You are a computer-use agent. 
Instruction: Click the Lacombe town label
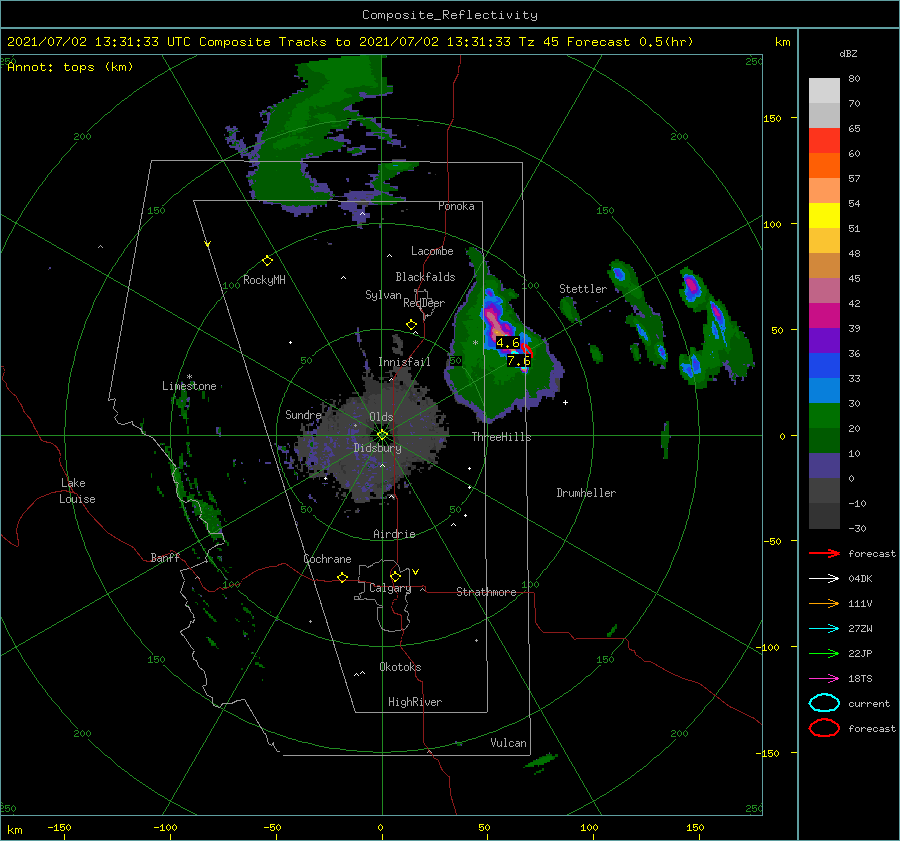point(432,251)
